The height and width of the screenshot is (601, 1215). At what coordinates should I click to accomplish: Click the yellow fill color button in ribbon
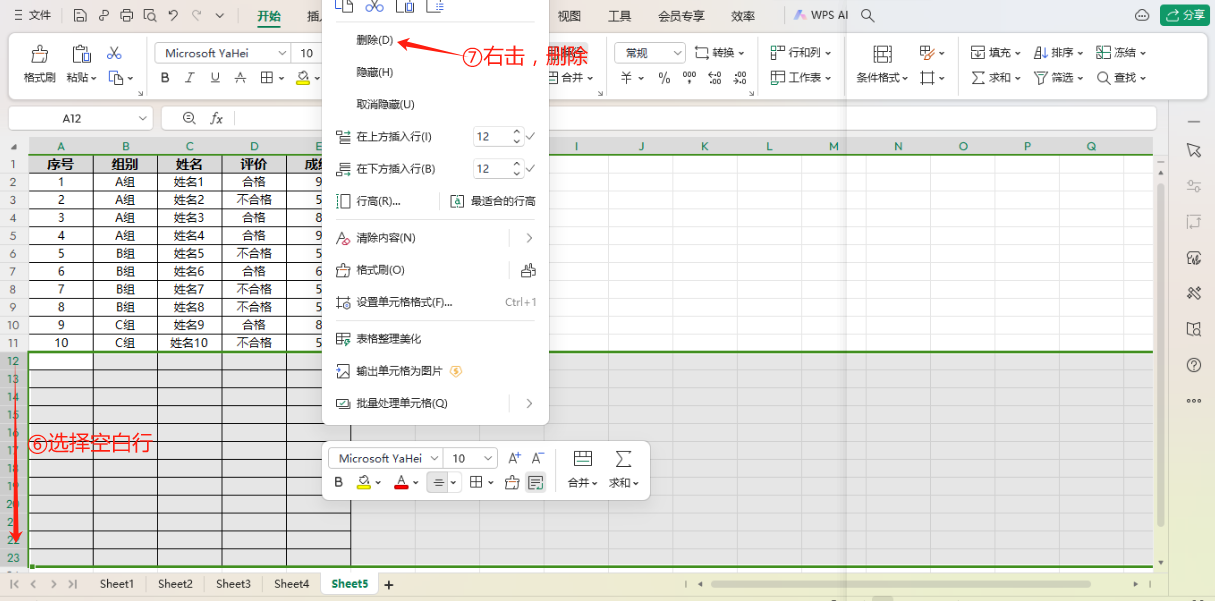303,78
